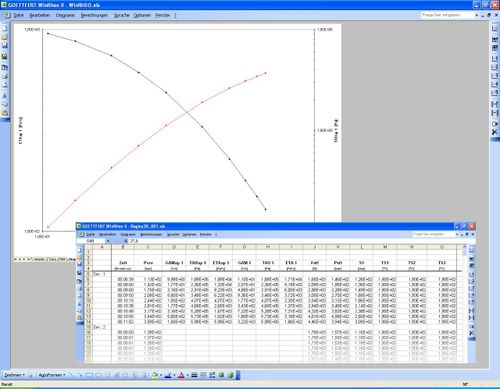The height and width of the screenshot is (389, 500).
Task: Click New document icon in main window's left toolbar
Action: click(x=5, y=29)
